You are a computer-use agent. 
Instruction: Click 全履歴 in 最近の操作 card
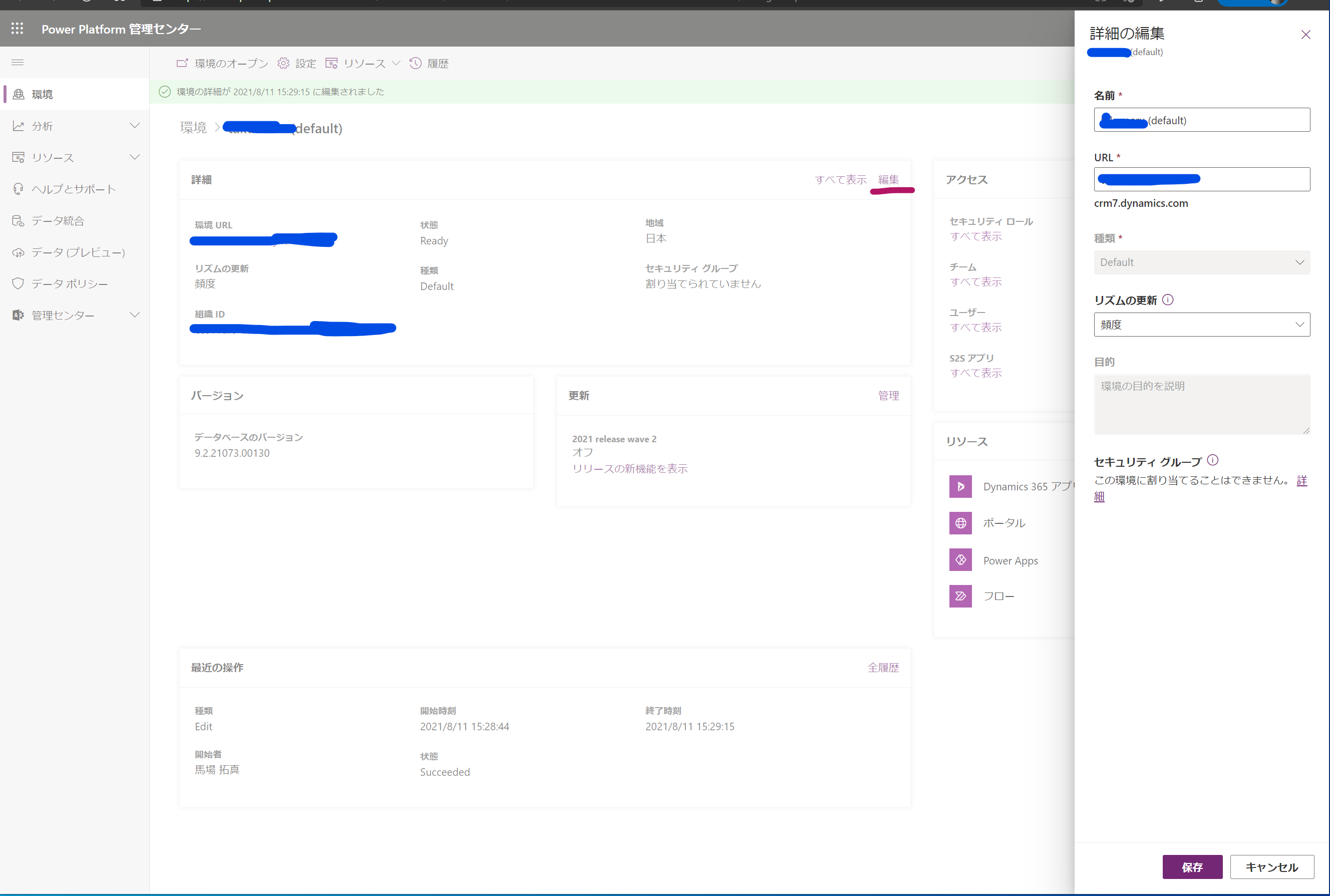pos(883,668)
